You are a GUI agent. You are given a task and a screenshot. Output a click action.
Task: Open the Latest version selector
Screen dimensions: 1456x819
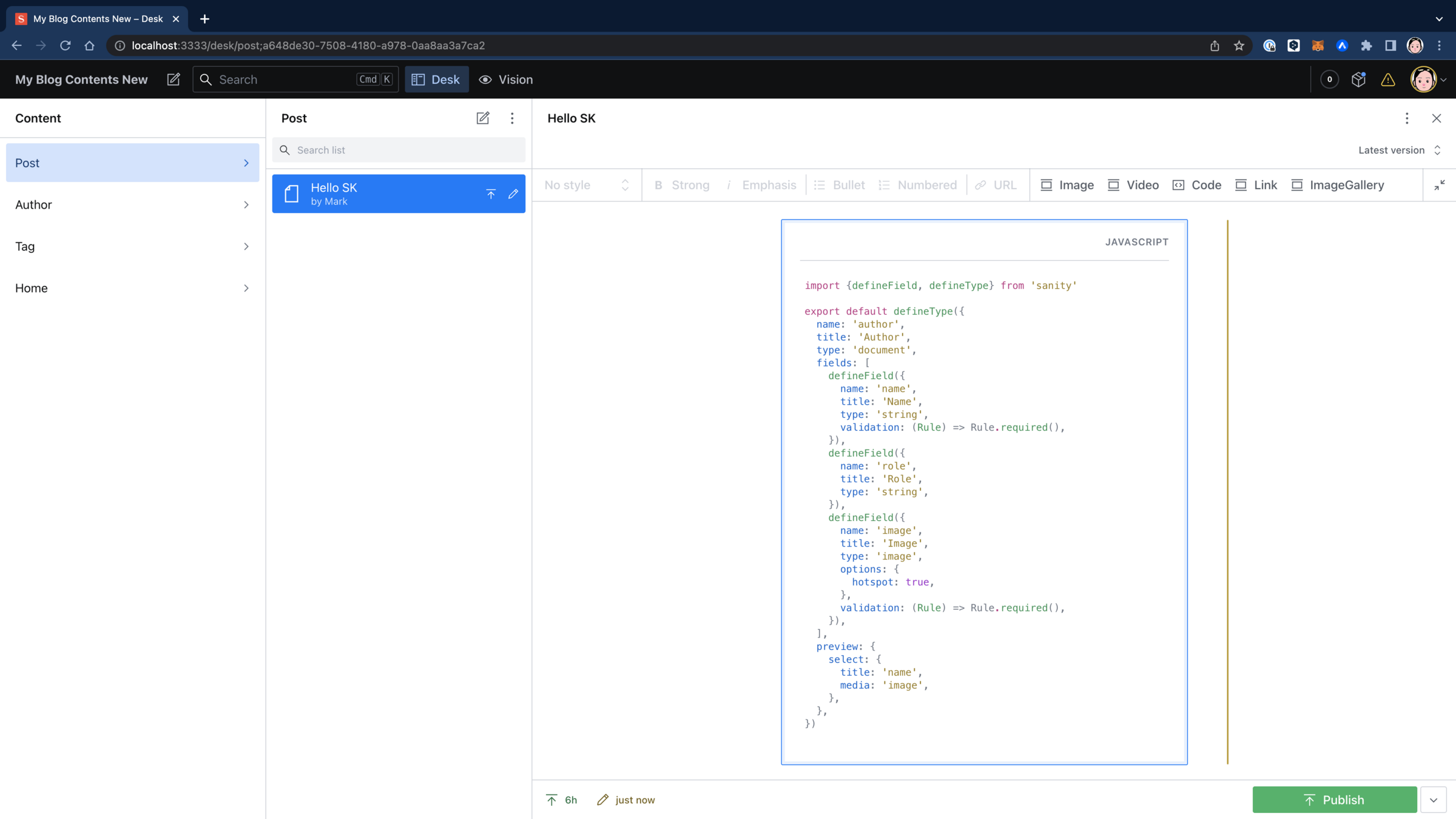pyautogui.click(x=1399, y=150)
